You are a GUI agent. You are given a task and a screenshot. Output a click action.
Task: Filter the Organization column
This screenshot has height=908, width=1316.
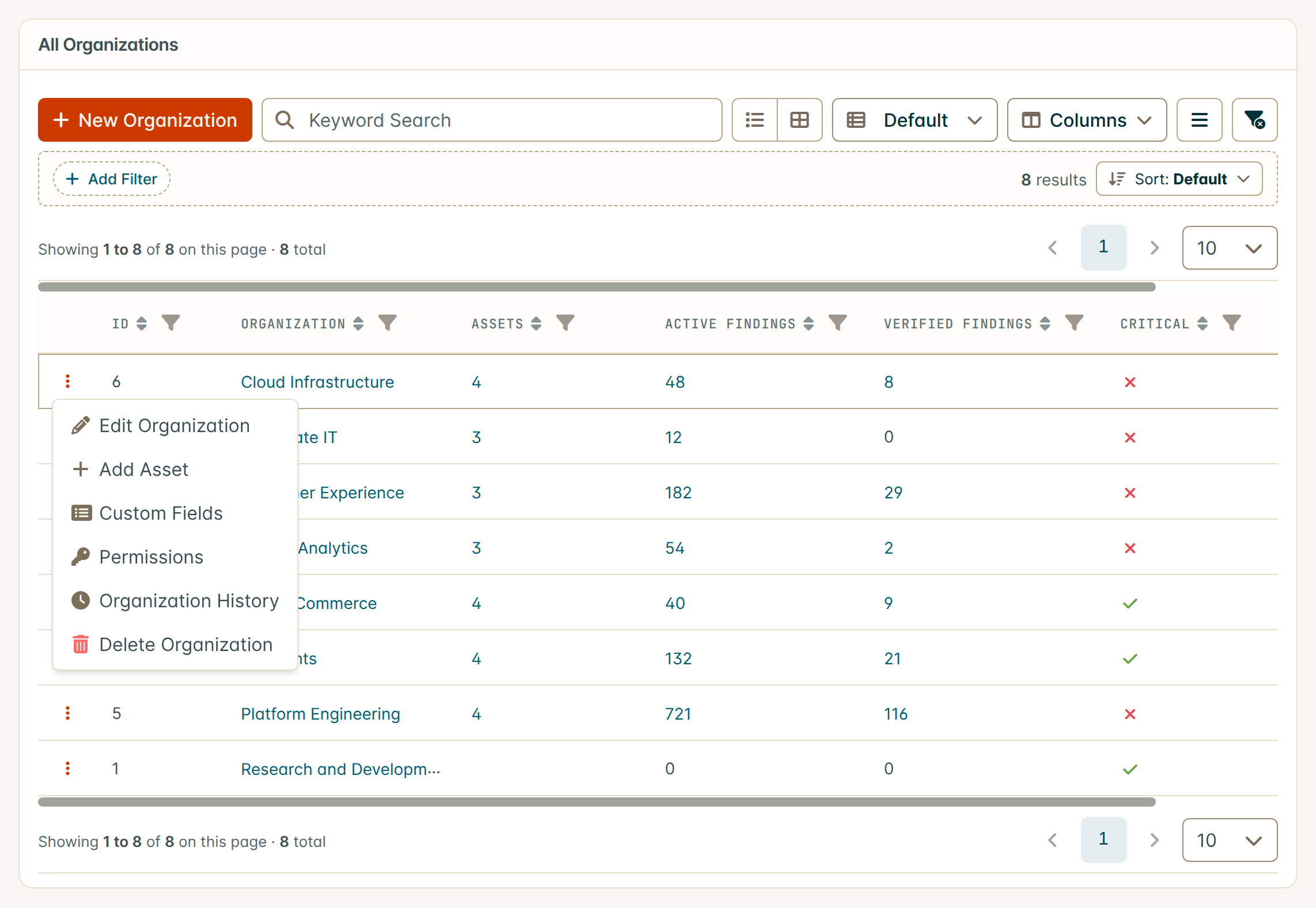(x=388, y=323)
